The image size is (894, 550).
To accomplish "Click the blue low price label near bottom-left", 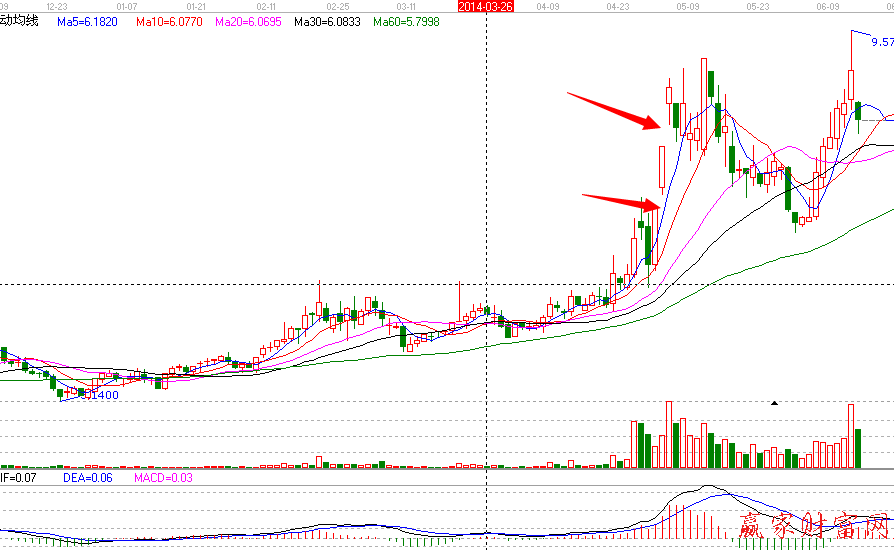I will [100, 396].
